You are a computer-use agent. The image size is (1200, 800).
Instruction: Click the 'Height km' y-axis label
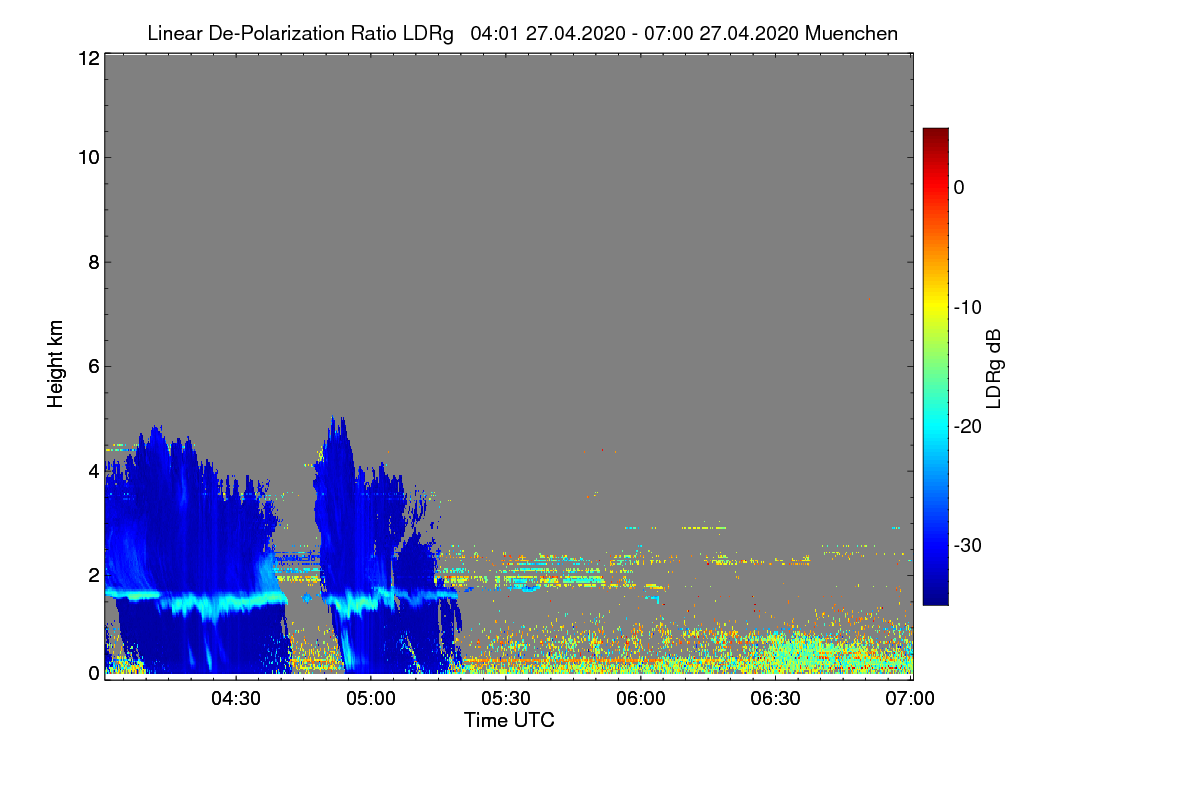(x=56, y=365)
